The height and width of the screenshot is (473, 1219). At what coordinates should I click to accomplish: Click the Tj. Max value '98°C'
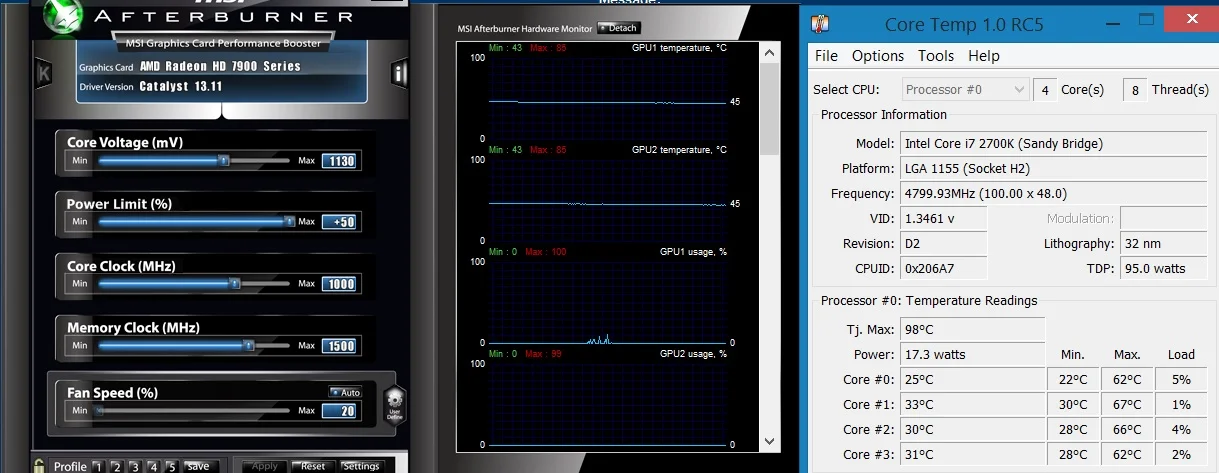point(972,329)
